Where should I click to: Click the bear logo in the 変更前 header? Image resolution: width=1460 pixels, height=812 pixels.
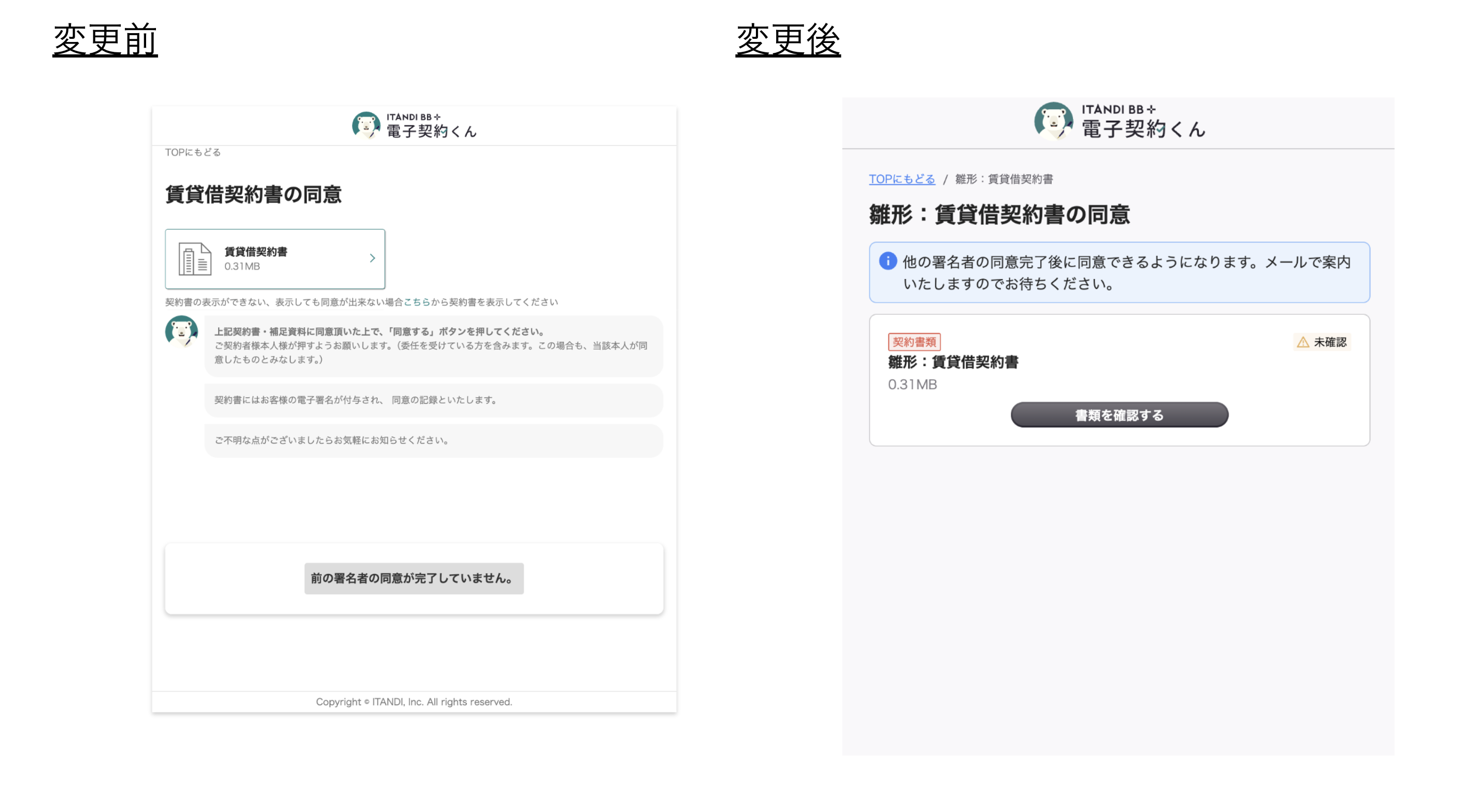[366, 125]
